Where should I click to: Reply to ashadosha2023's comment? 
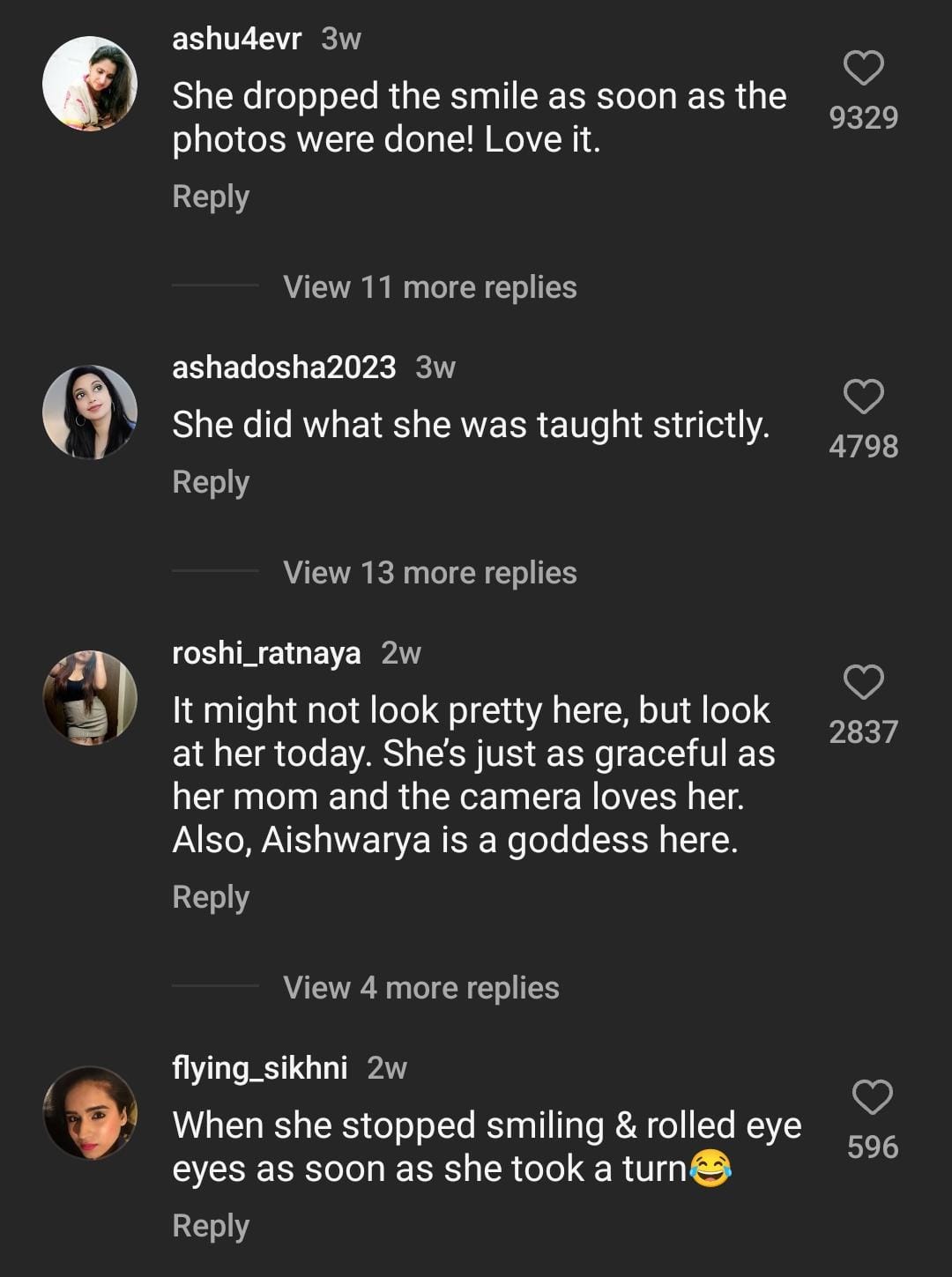tap(211, 482)
